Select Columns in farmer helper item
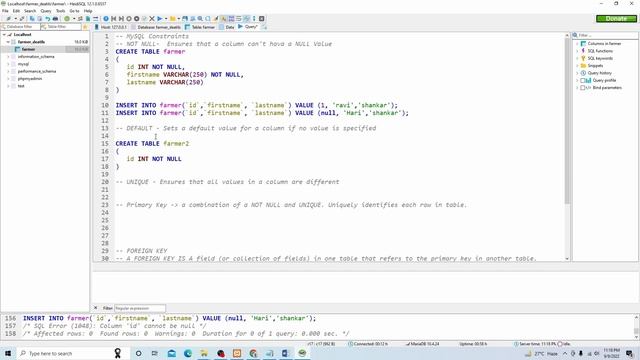This screenshot has height=360, width=640. click(x=604, y=44)
